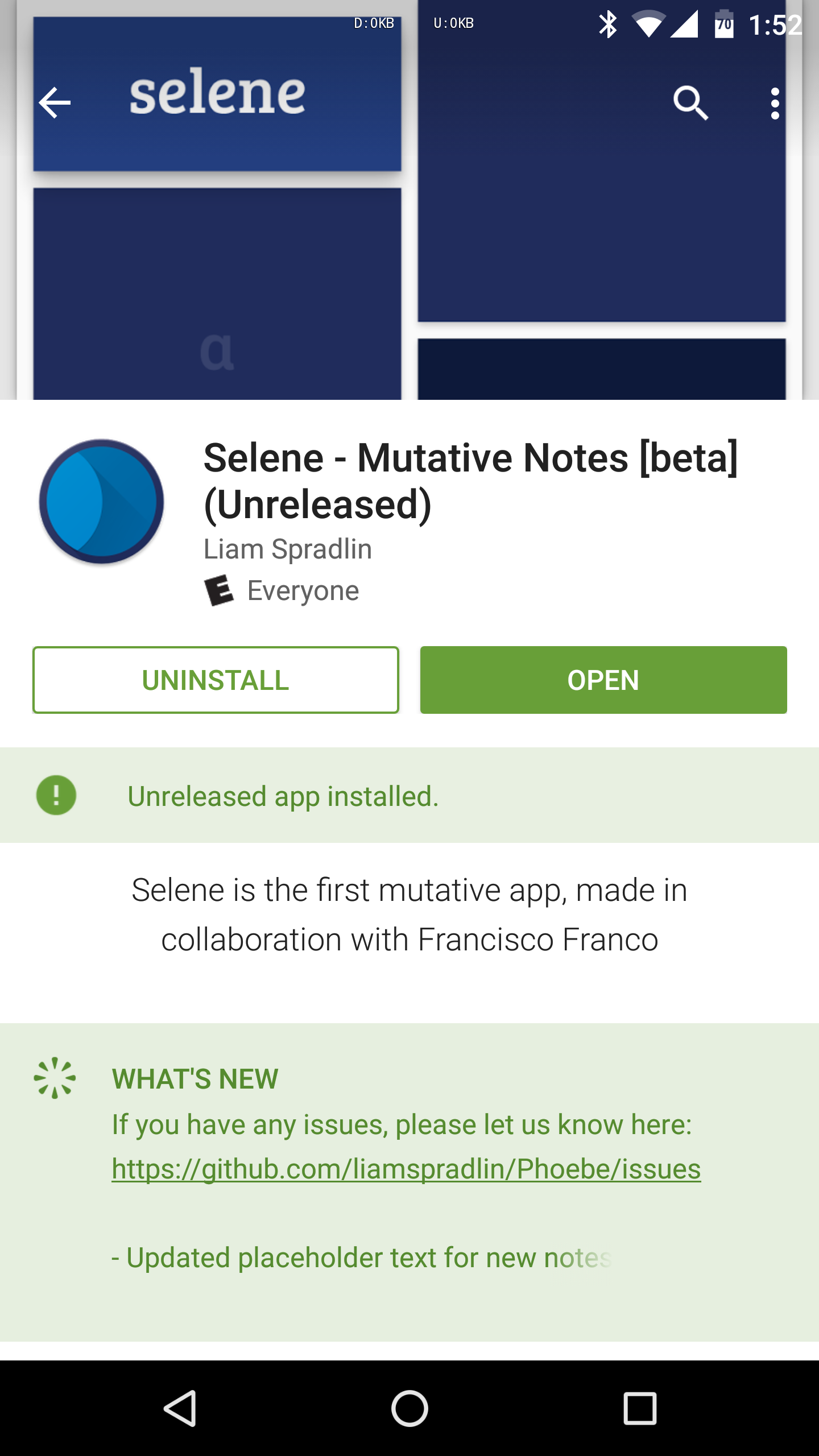Open the search magnifier icon
This screenshot has width=819, height=1456.
(690, 103)
